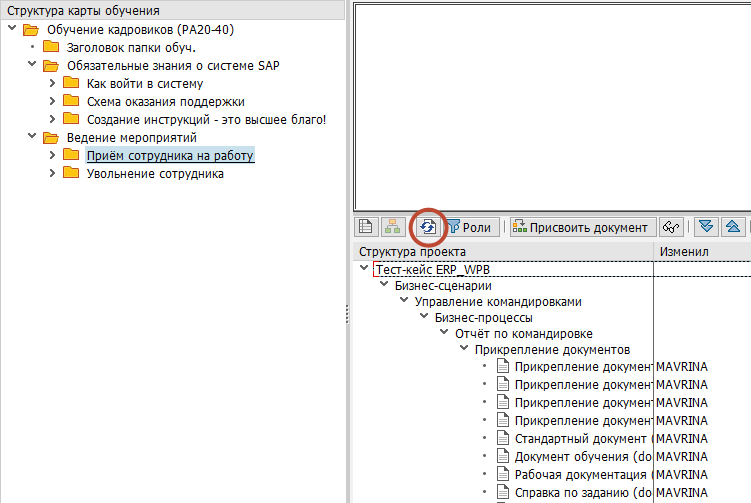
Task: Expand the Схема оказания поддержки folder
Action: tap(52, 101)
